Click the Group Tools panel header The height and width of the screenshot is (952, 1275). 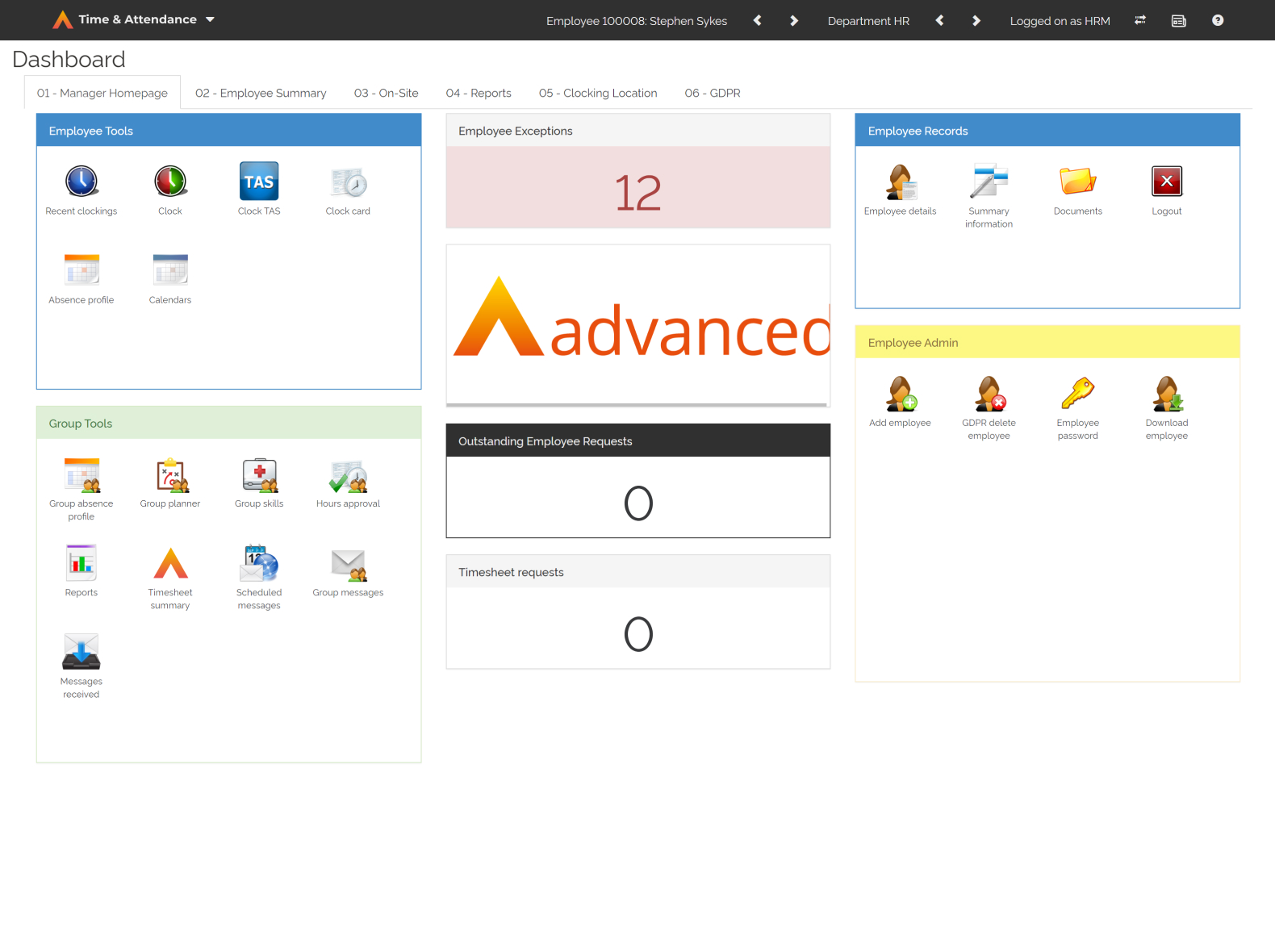pyautogui.click(x=229, y=423)
